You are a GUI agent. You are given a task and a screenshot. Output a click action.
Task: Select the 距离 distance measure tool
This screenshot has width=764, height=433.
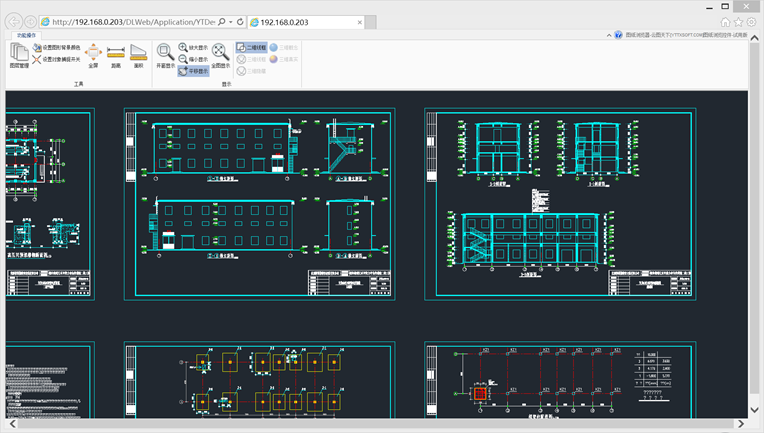click(115, 54)
